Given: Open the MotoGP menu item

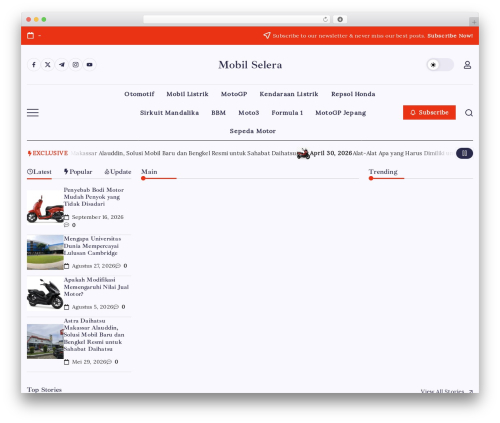Looking at the screenshot, I should (x=234, y=94).
